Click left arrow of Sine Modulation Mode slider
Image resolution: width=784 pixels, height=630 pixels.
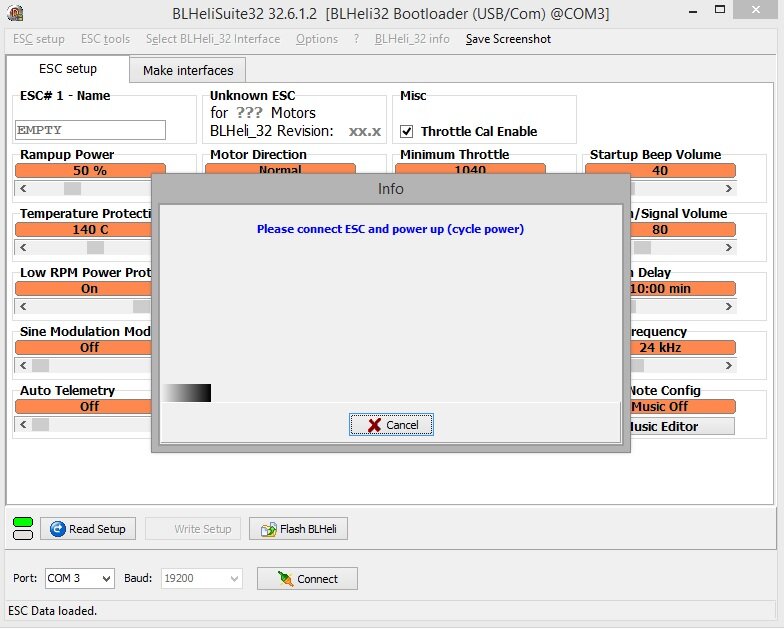coord(23,366)
